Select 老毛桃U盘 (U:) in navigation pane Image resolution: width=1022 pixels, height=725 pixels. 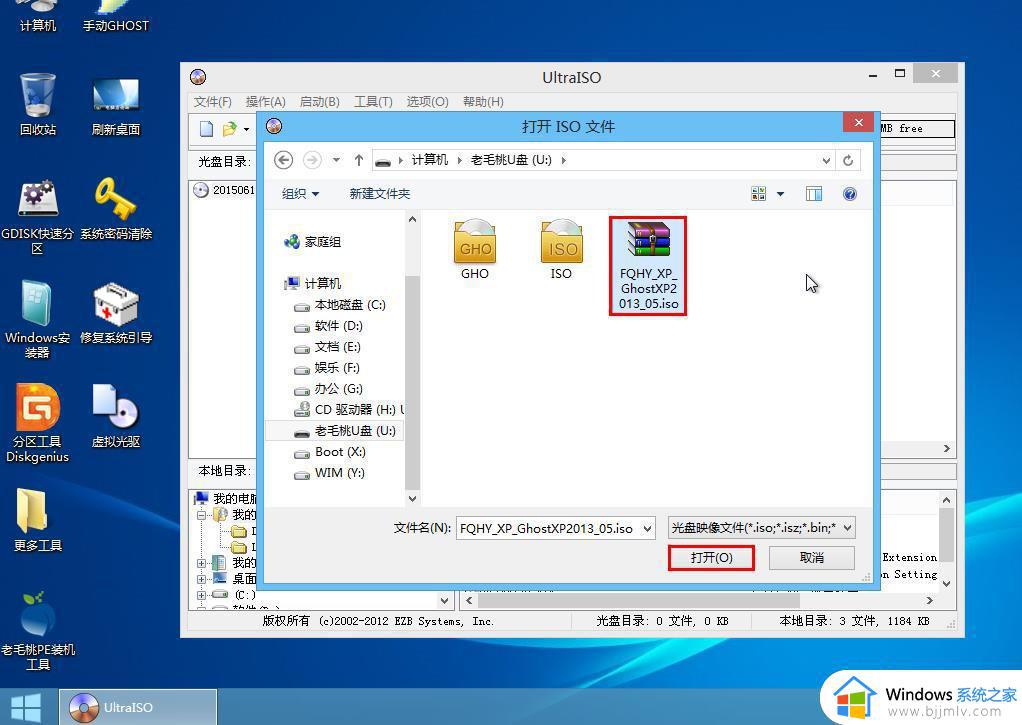334,431
